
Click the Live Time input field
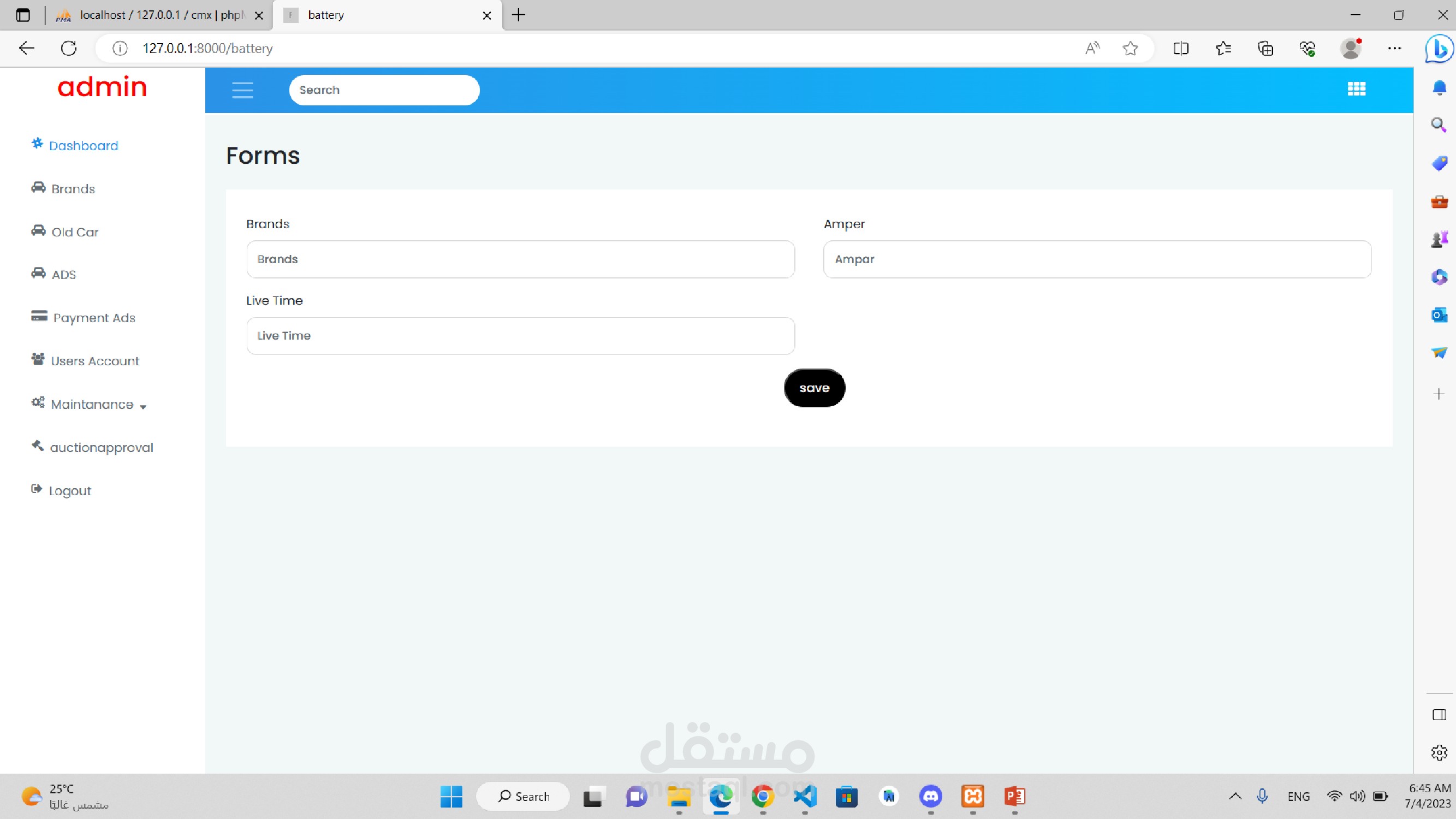coord(520,336)
